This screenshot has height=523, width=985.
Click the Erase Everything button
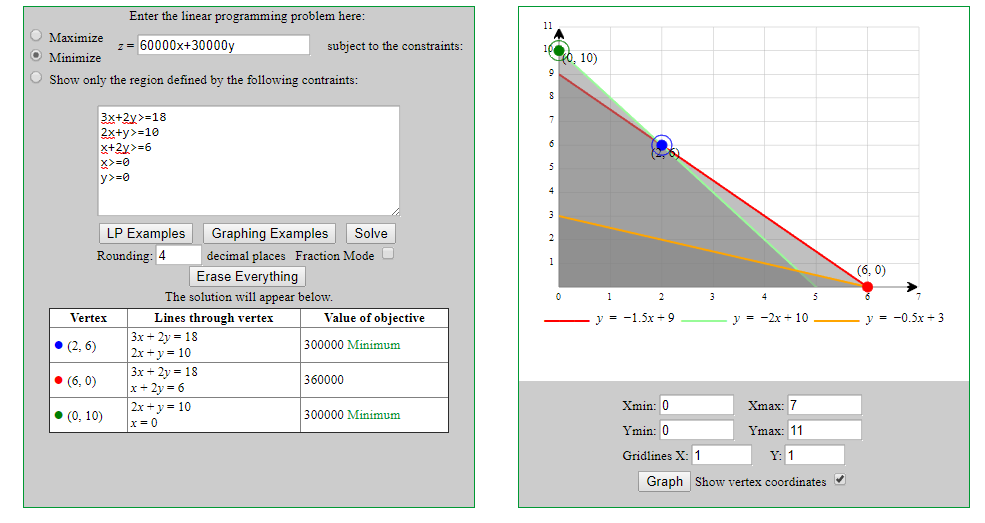pyautogui.click(x=247, y=276)
